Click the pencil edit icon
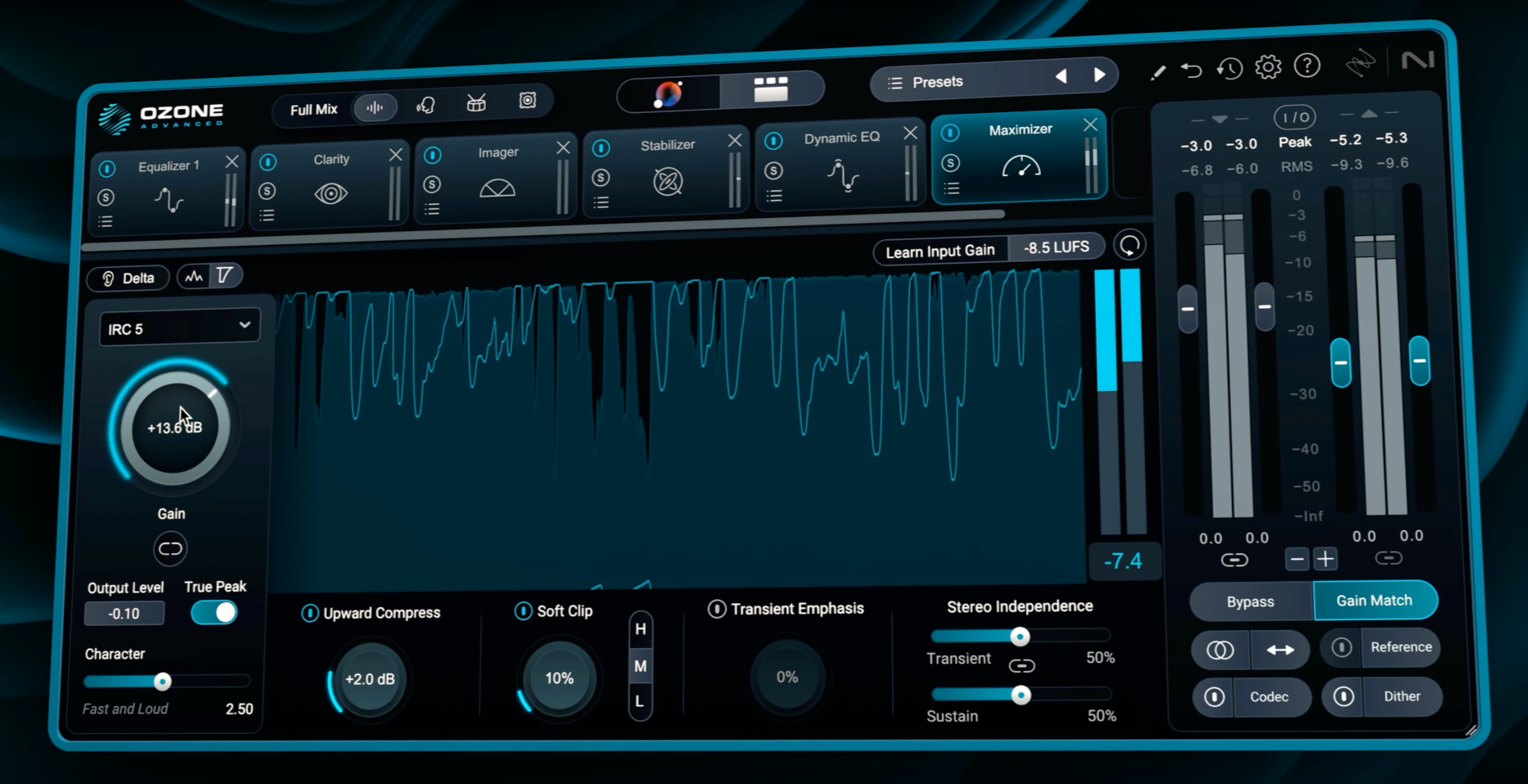This screenshot has height=784, width=1528. pyautogui.click(x=1157, y=73)
